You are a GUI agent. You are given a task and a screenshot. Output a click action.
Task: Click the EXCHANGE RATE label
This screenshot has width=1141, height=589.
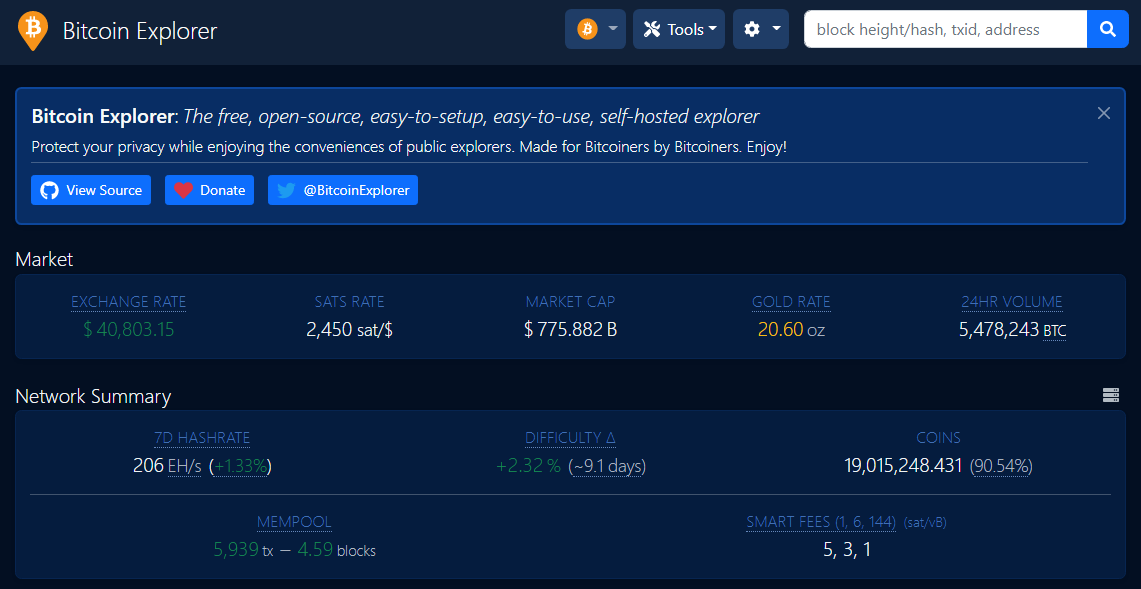(x=128, y=301)
